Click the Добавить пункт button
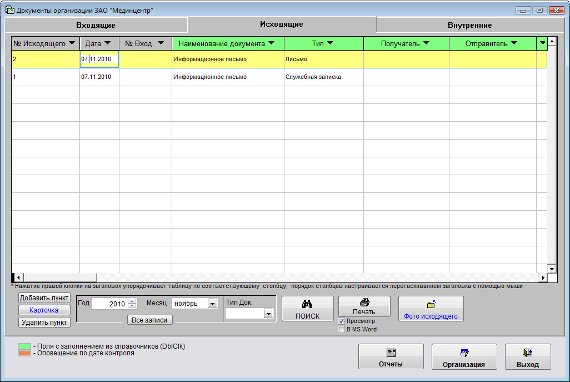 [x=44, y=298]
